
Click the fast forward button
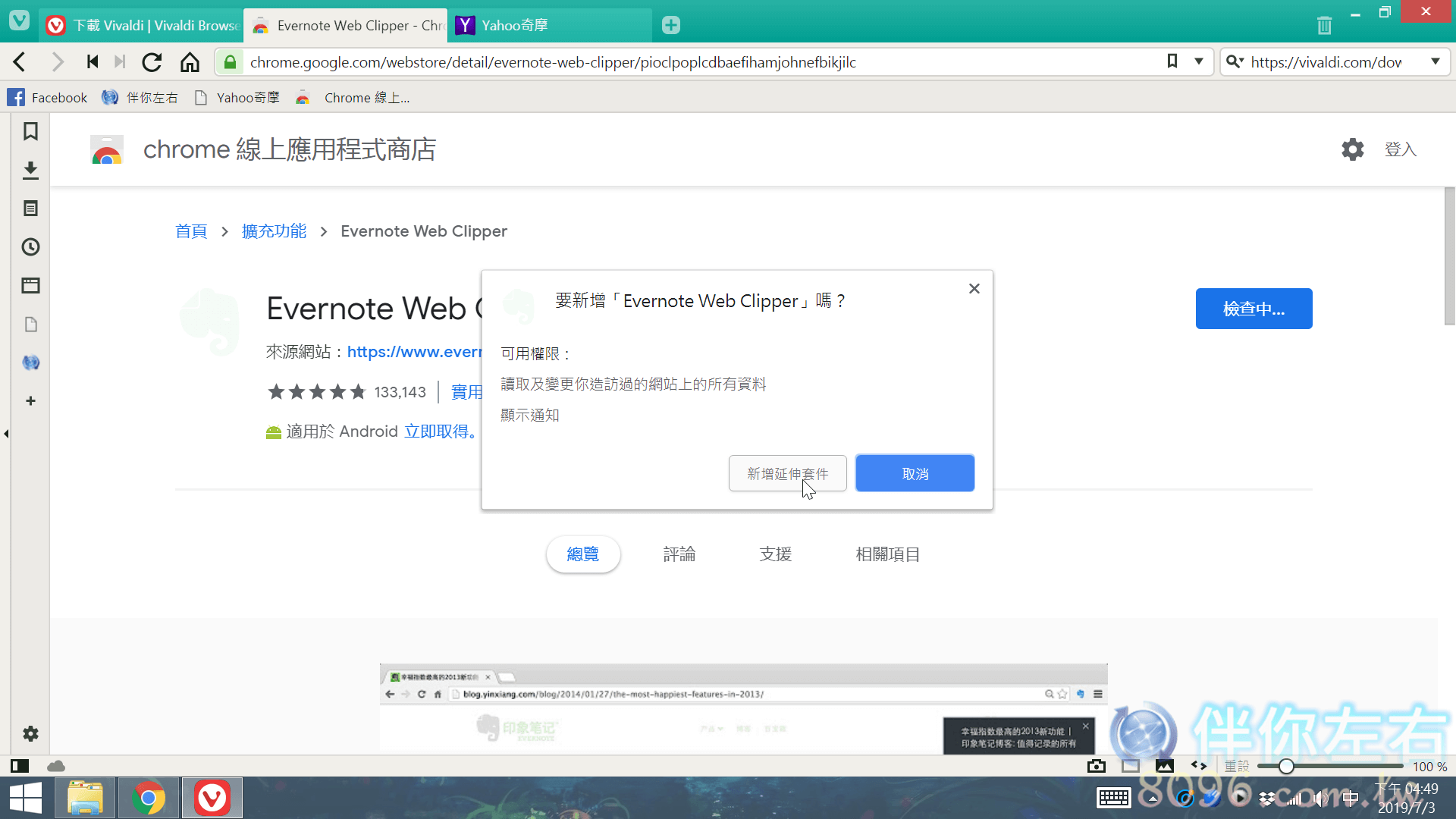click(x=120, y=62)
